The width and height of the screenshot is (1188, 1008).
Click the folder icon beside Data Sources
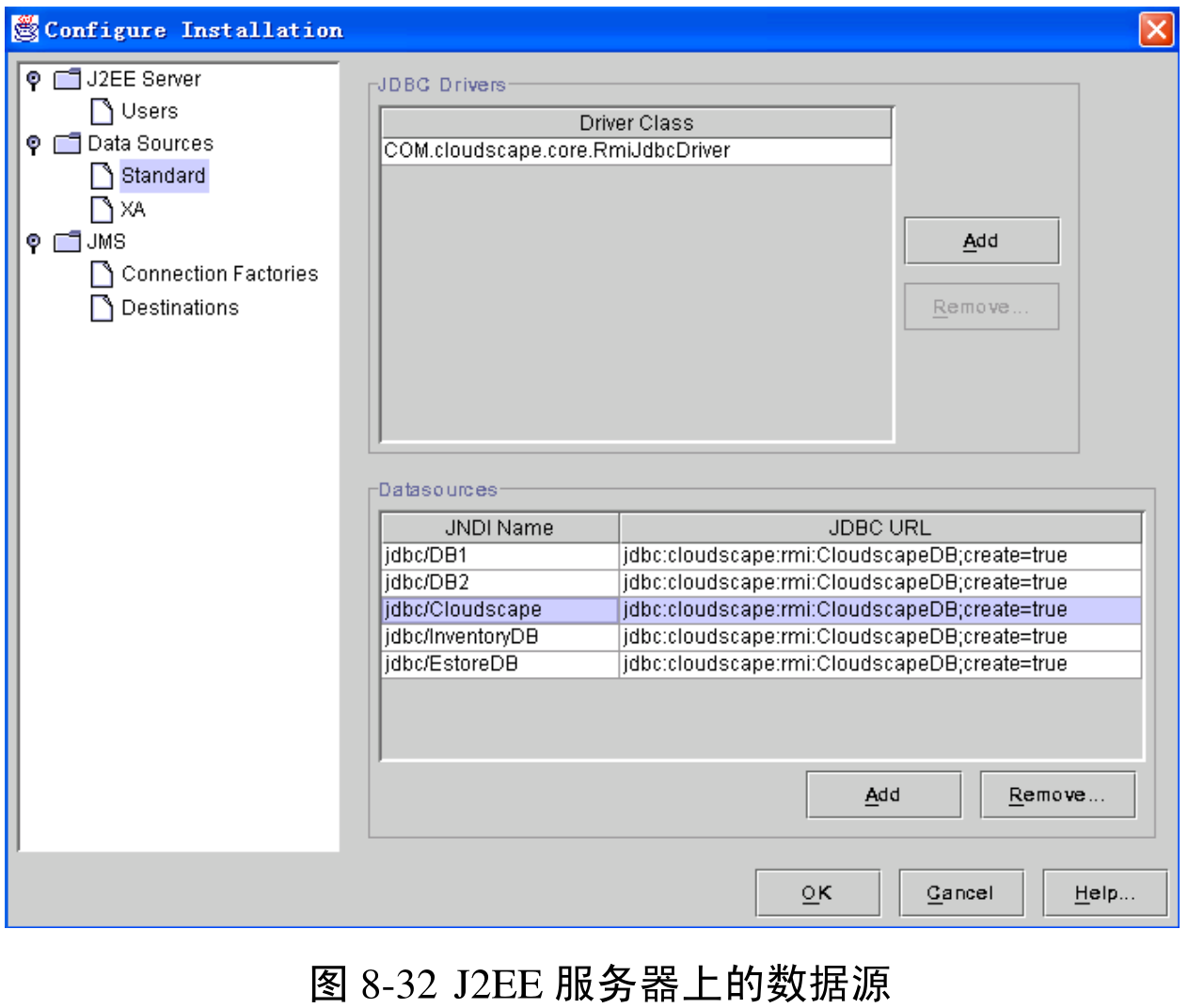[67, 144]
